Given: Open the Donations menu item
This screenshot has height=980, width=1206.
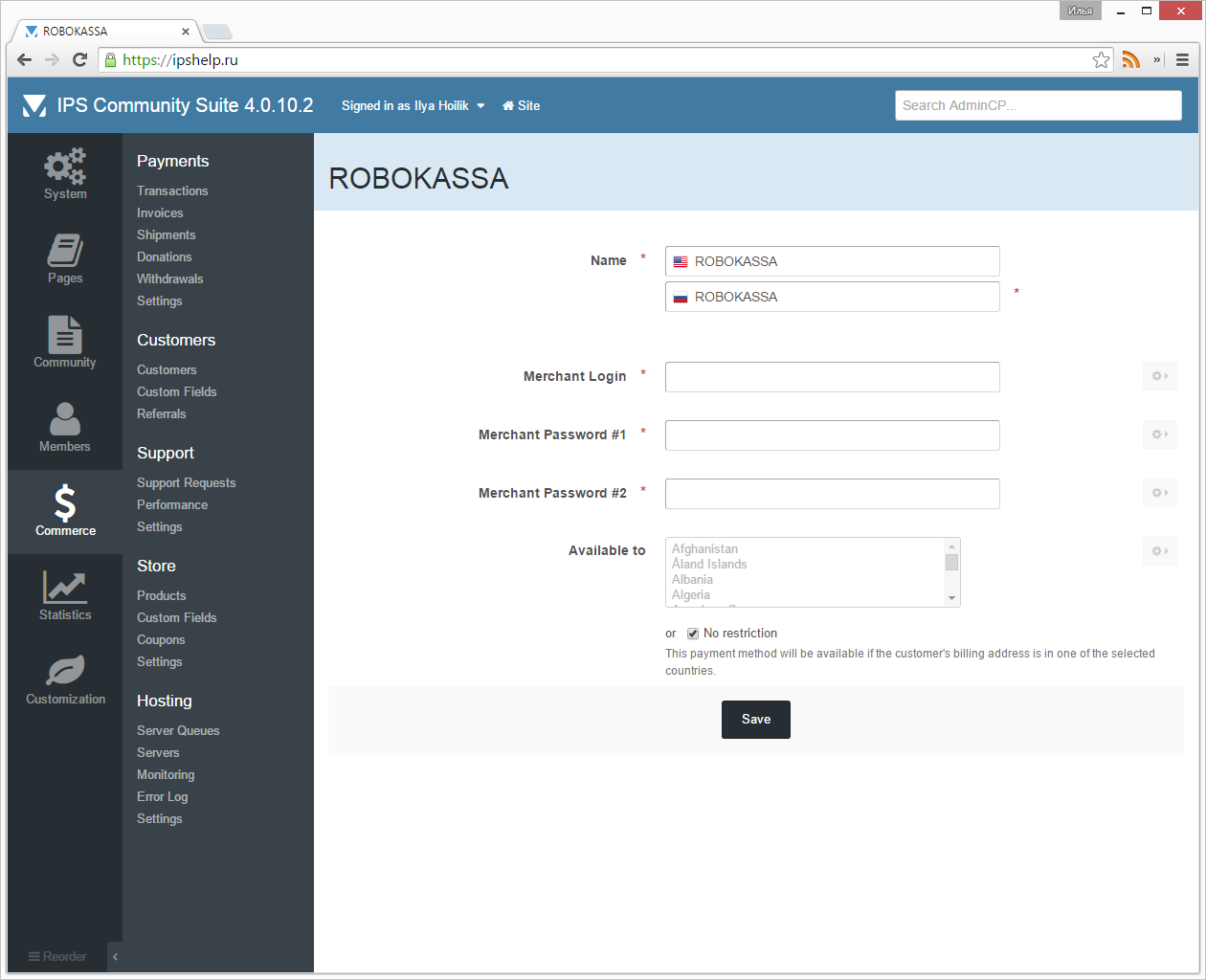Looking at the screenshot, I should point(165,256).
